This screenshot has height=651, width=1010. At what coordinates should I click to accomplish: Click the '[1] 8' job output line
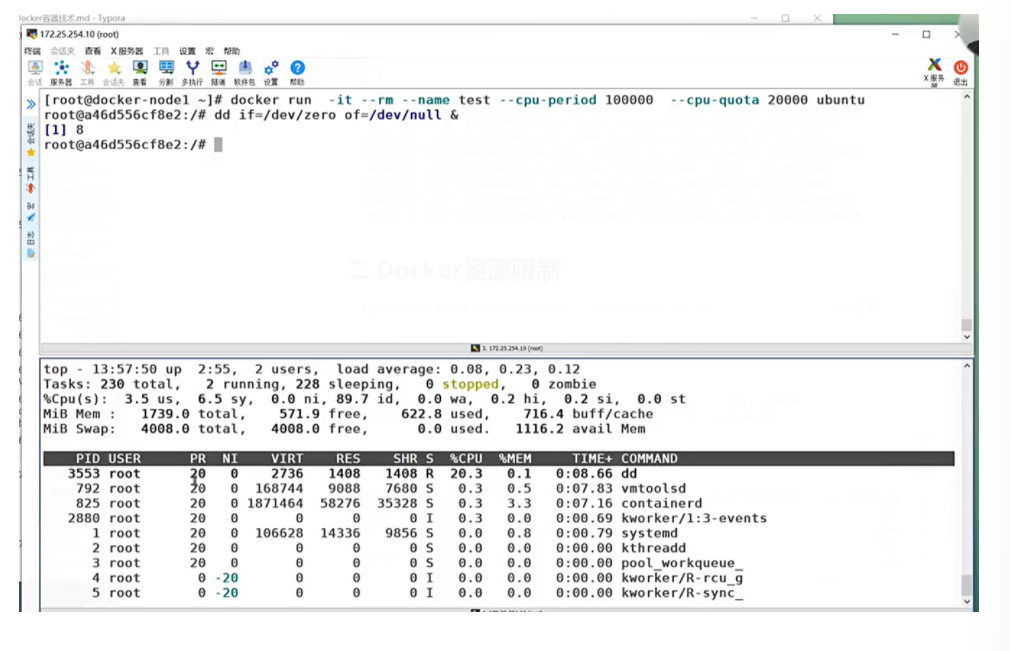(64, 129)
